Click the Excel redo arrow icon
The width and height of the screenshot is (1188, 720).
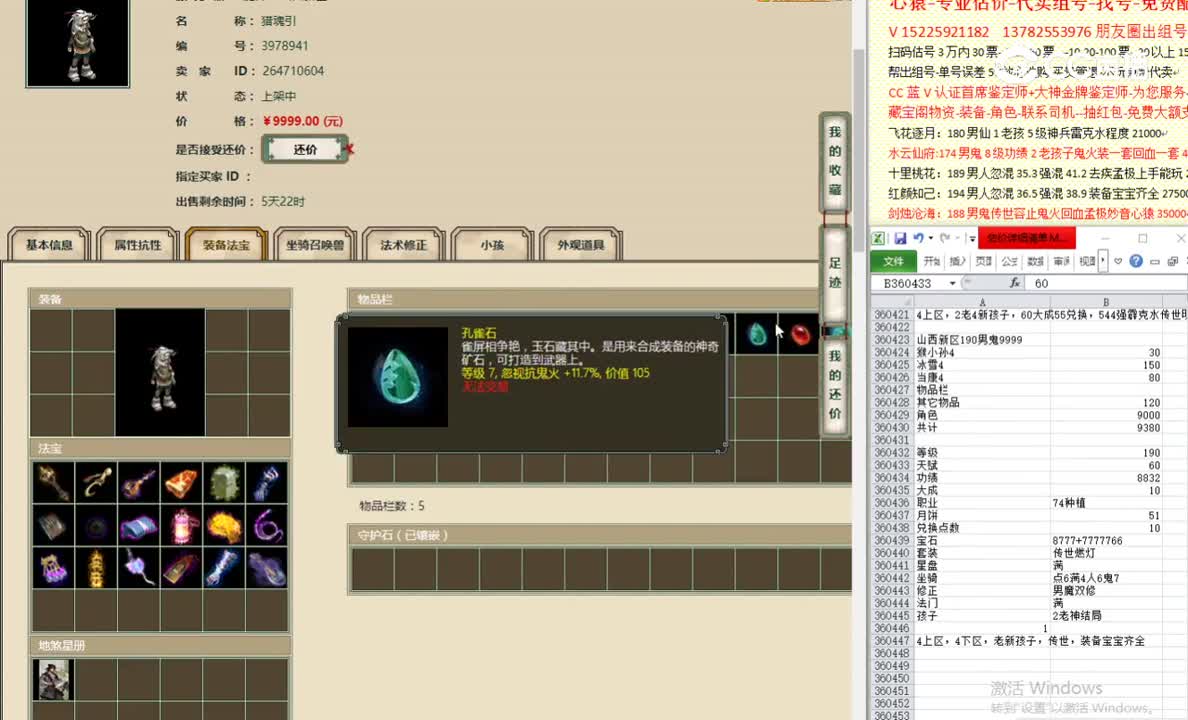945,238
